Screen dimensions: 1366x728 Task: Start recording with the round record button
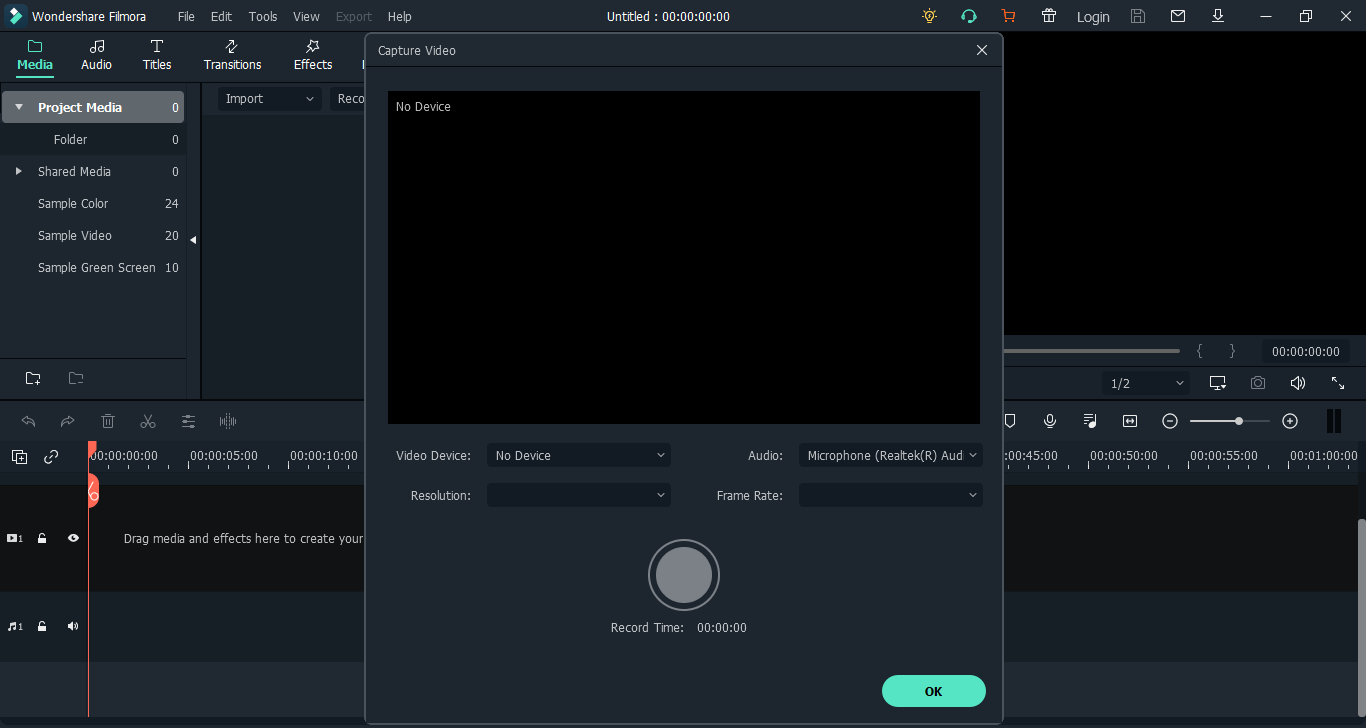684,575
